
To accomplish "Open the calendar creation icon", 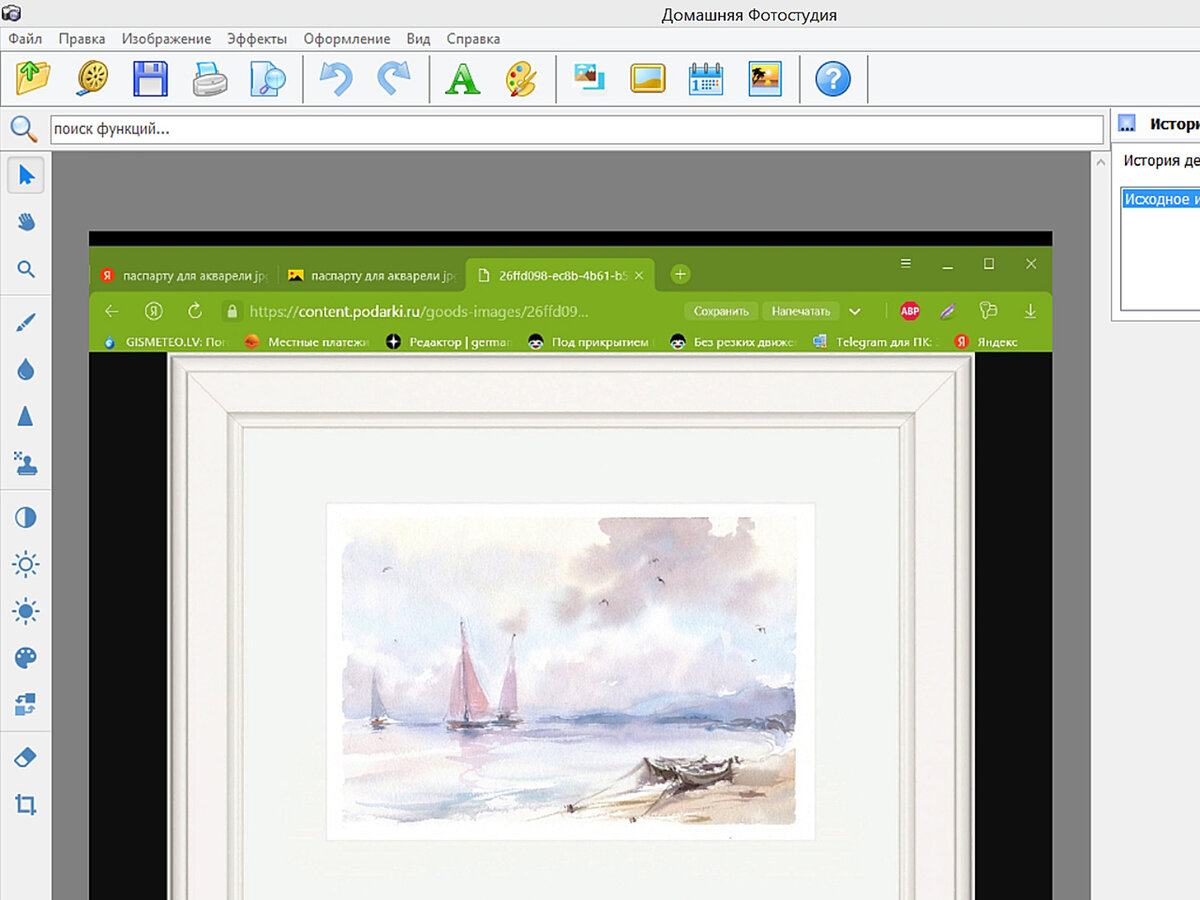I will click(706, 78).
